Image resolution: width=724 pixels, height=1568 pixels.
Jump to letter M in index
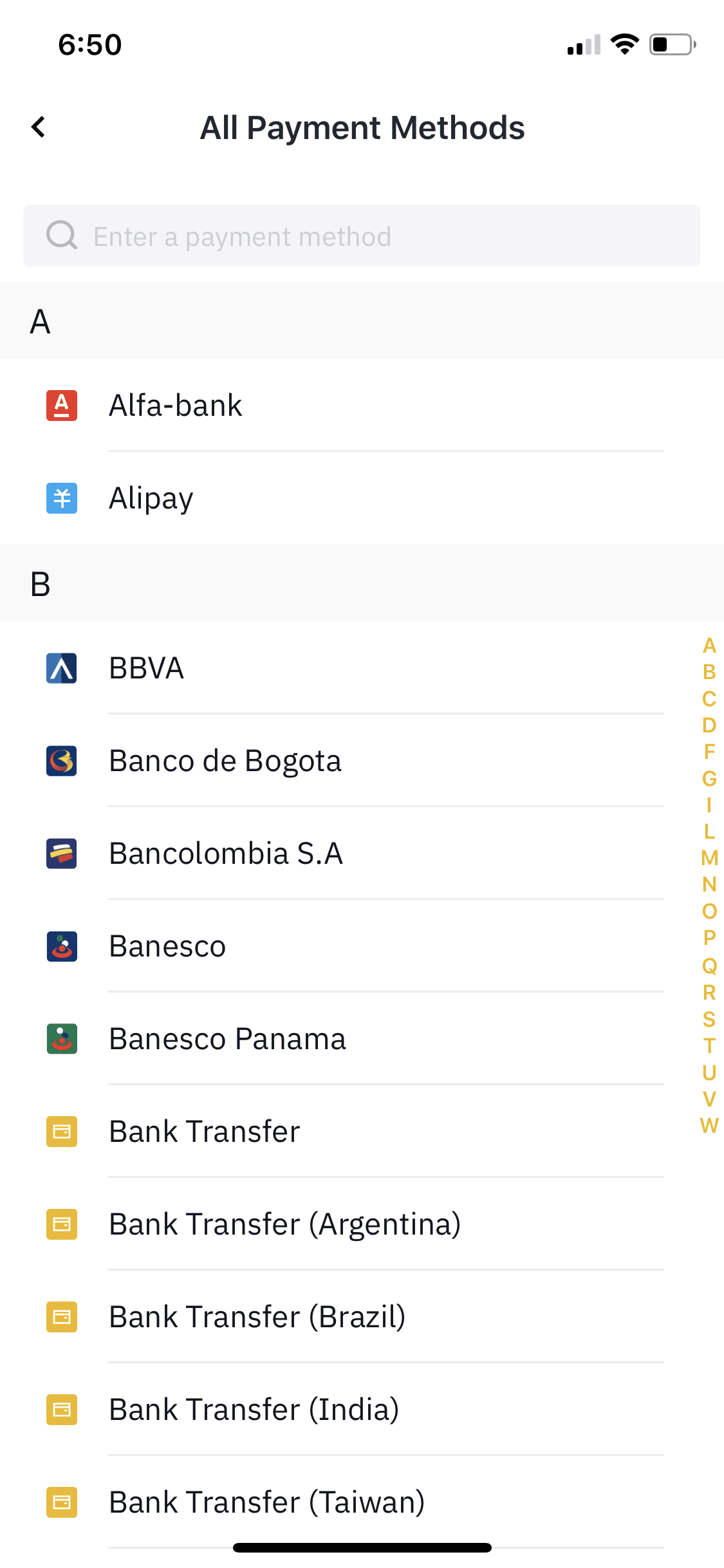coord(709,858)
